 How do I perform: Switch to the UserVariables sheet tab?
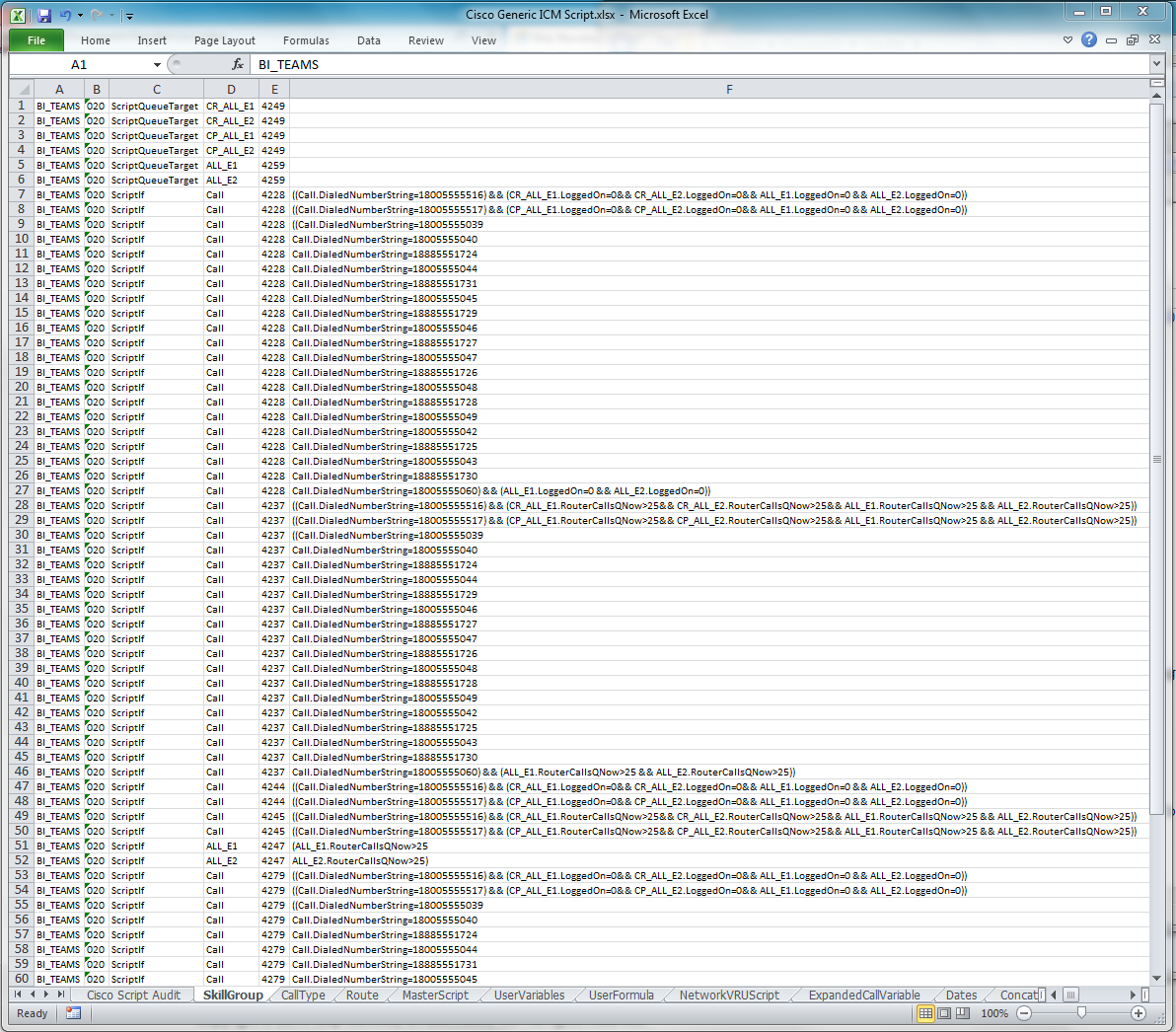(530, 995)
